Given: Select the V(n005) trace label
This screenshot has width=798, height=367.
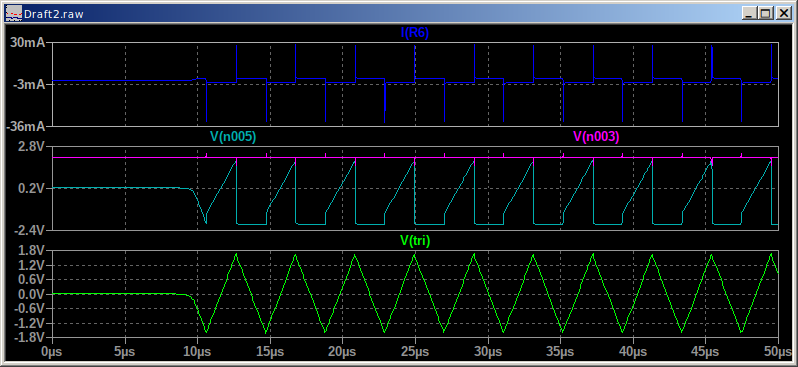Looking at the screenshot, I should [233, 136].
